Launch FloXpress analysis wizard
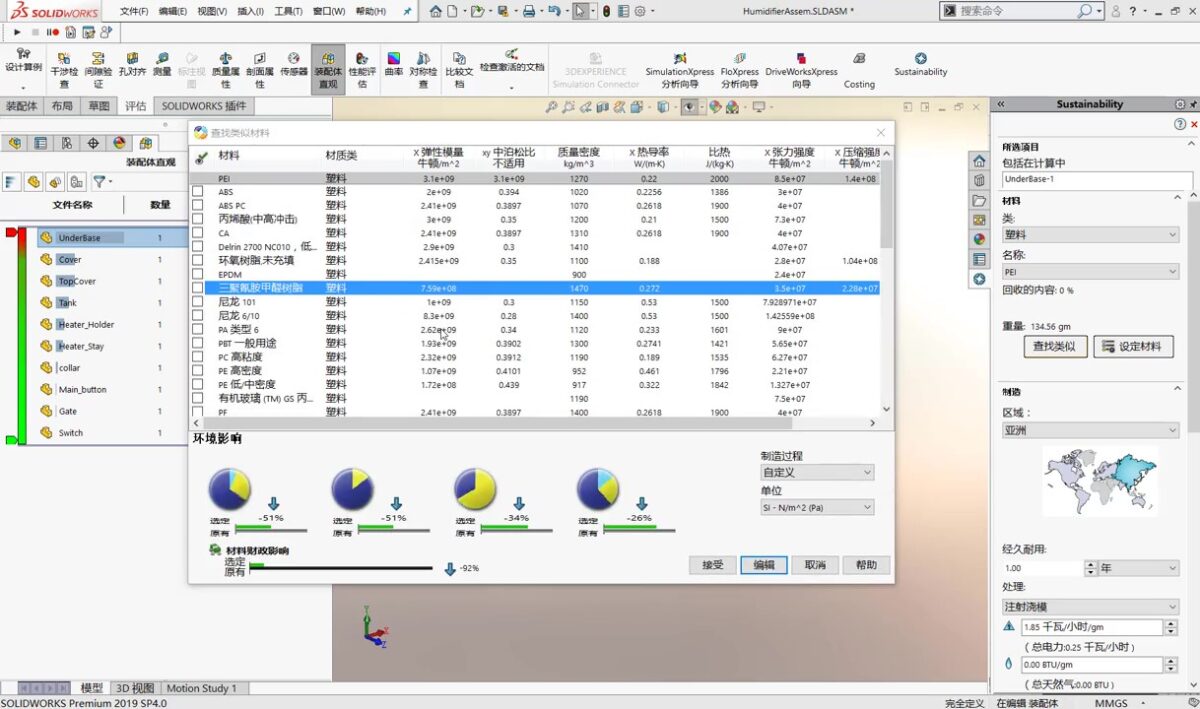The width and height of the screenshot is (1200, 709). [x=740, y=70]
